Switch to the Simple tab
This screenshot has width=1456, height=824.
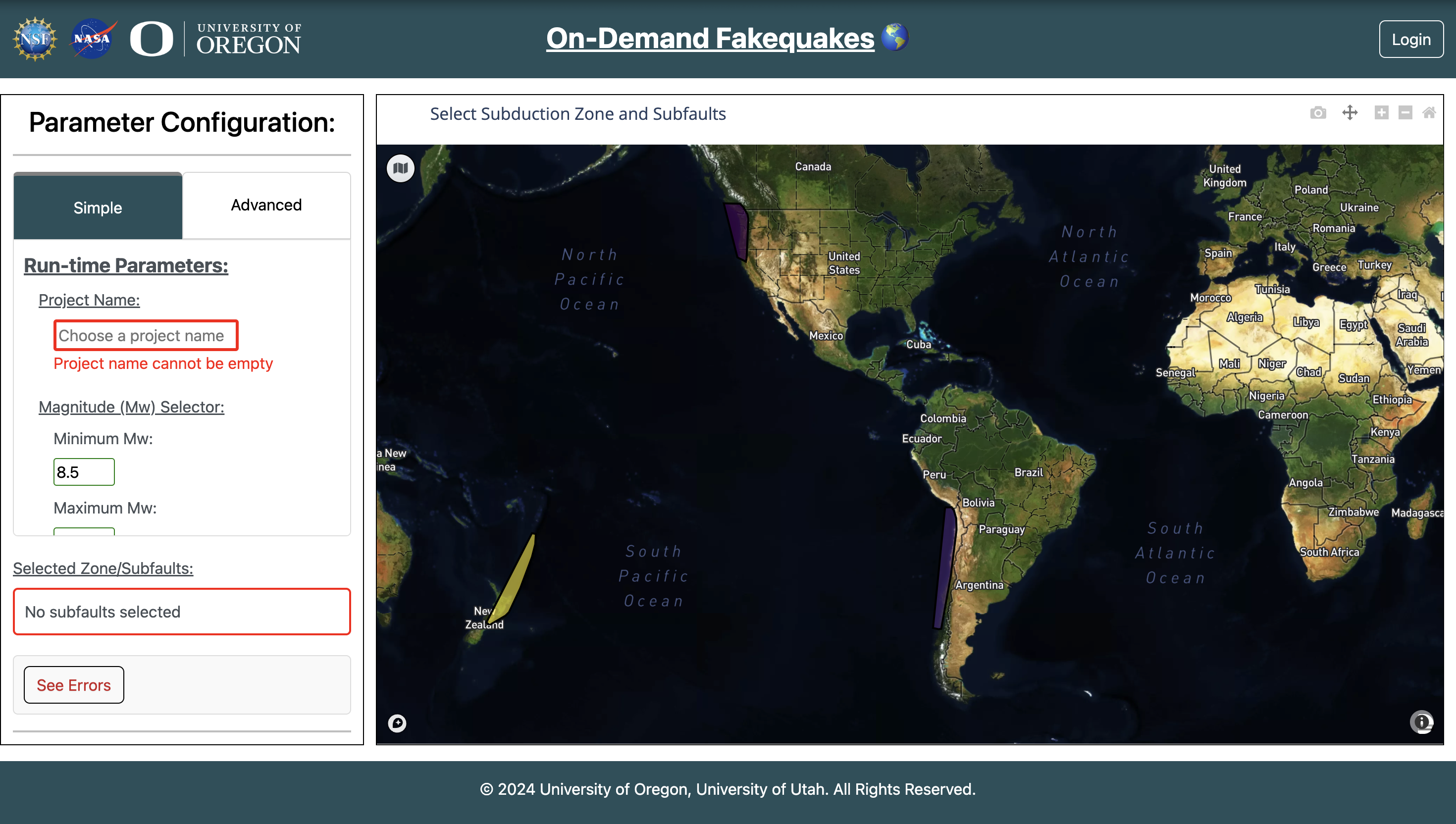point(98,207)
